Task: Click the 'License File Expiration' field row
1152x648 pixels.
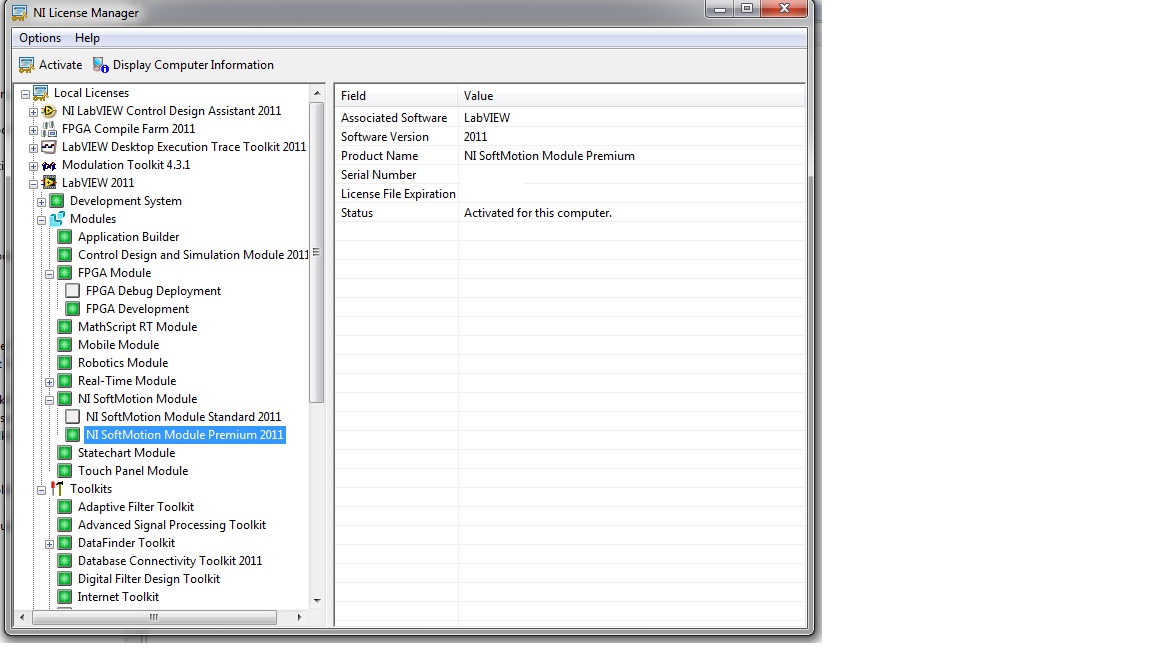Action: (x=569, y=194)
